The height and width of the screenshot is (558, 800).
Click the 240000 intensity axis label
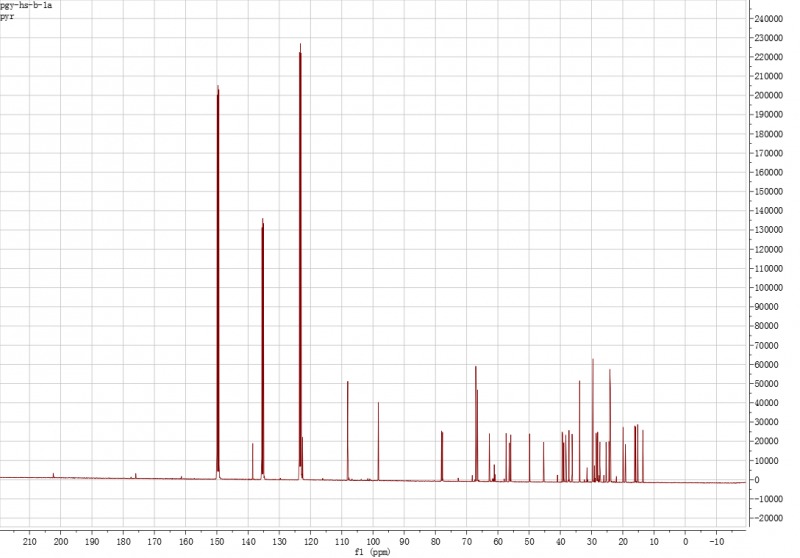pos(768,19)
